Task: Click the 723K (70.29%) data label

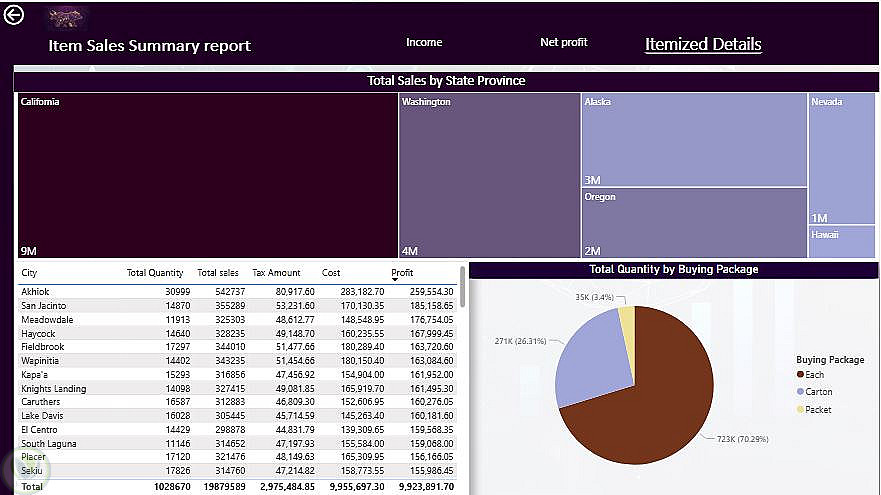Action: point(742,439)
